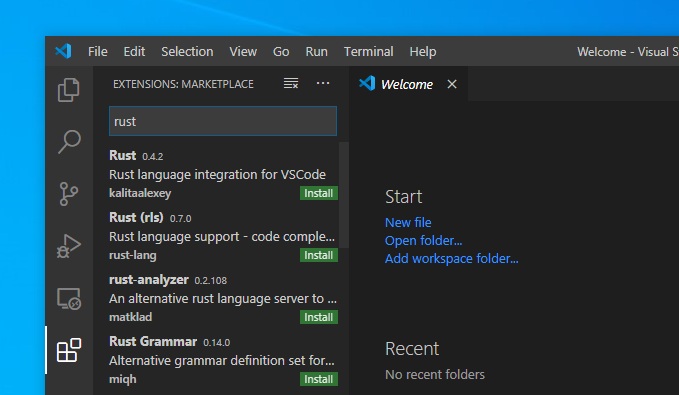Open the Help menu
679x395 pixels.
[423, 52]
